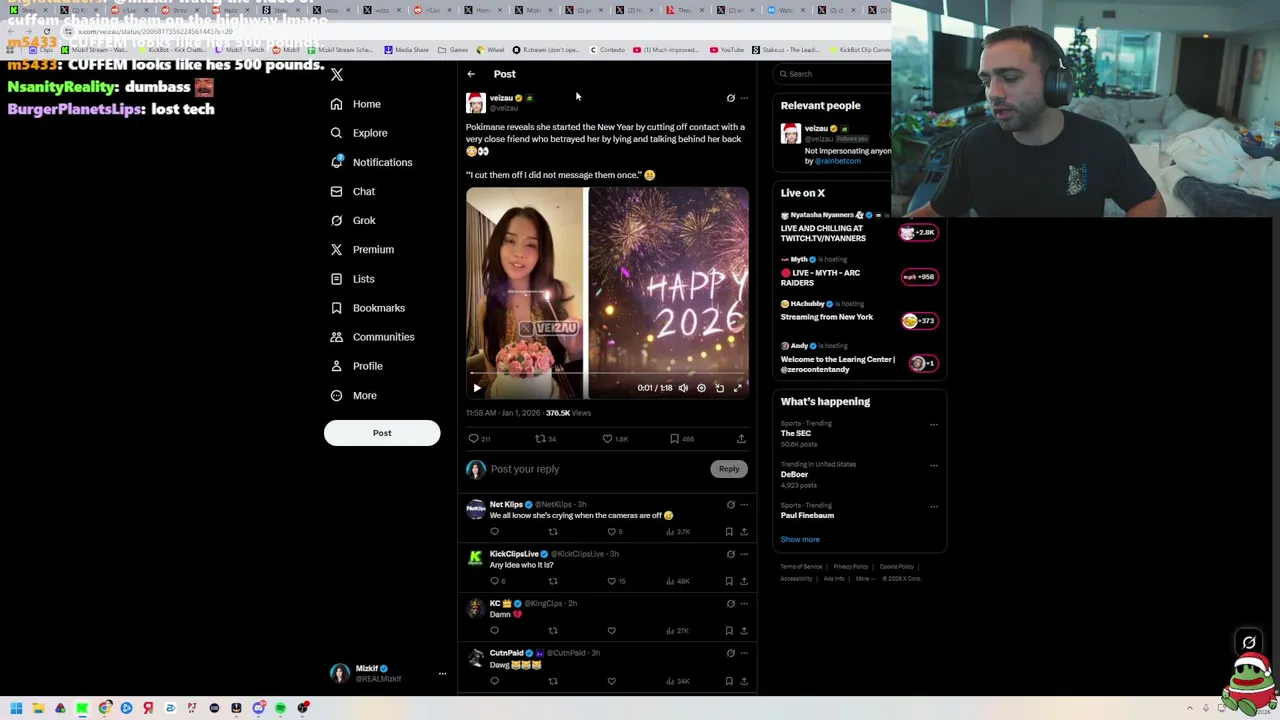Open KC reply three-dot menu

[744, 604]
